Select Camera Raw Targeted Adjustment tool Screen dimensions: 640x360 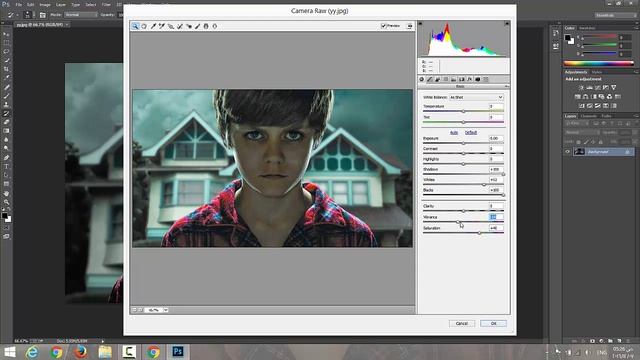[x=171, y=26]
